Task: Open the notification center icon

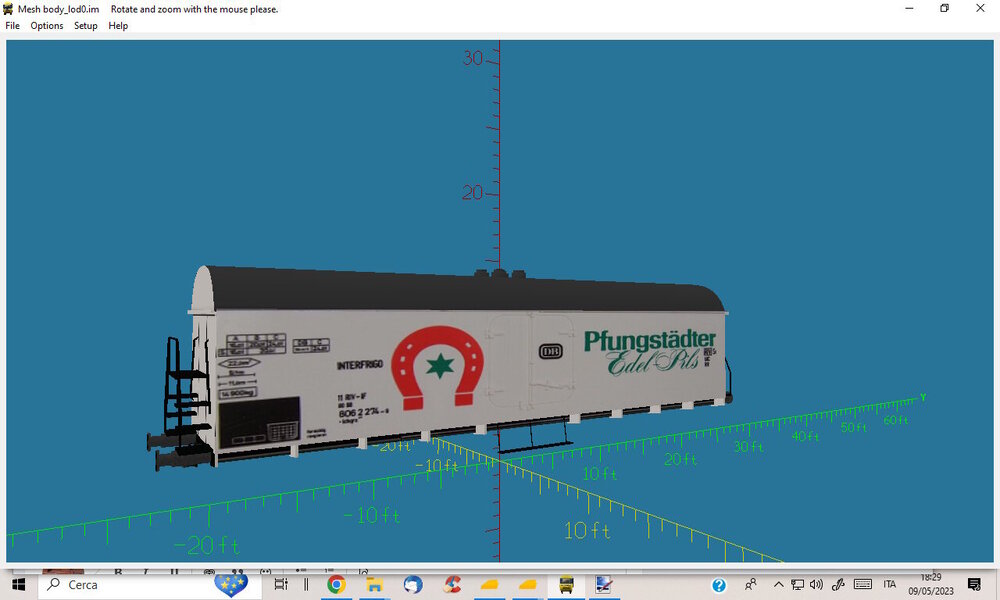Action: point(974,584)
